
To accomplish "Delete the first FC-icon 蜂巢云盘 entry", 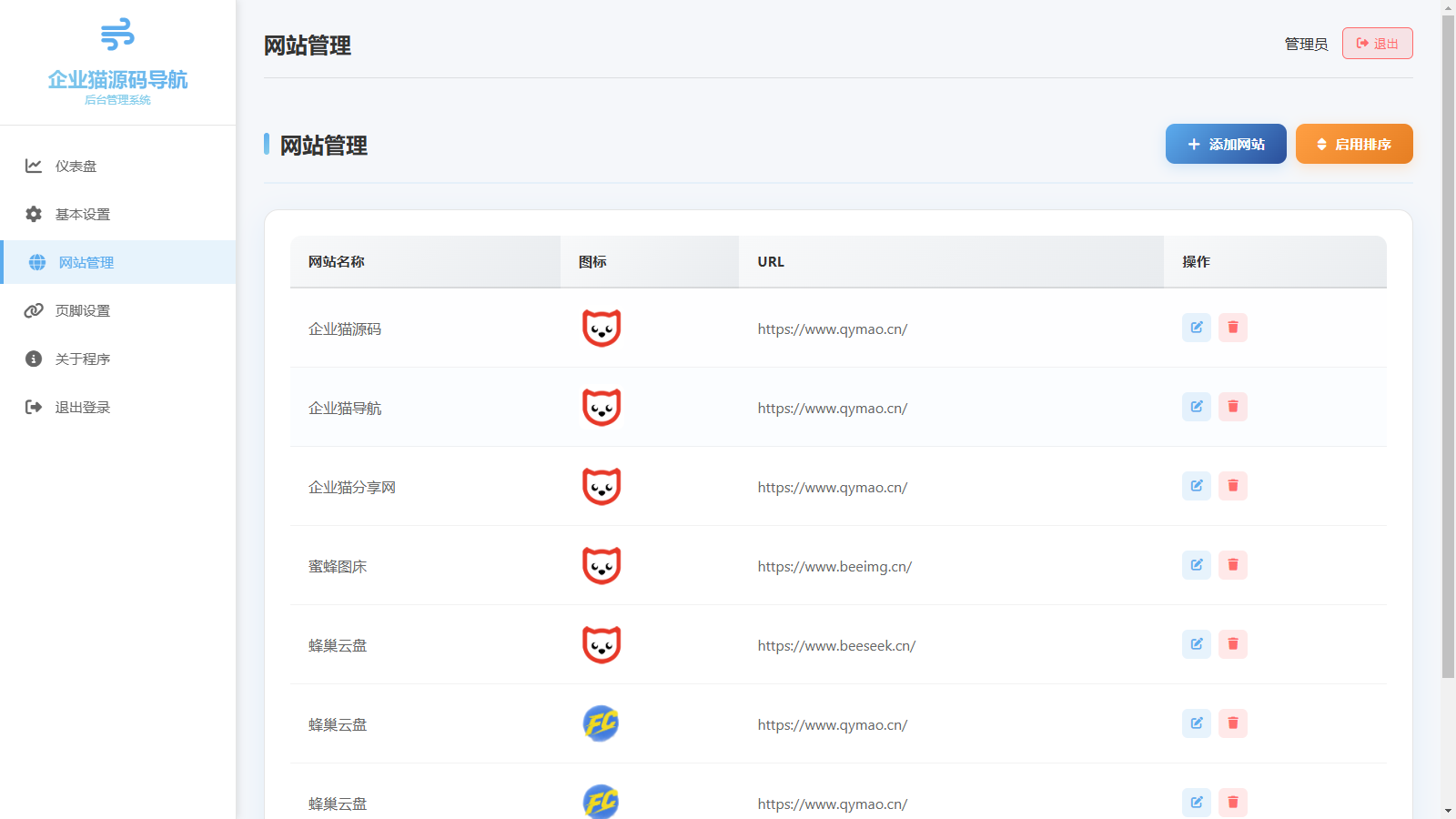I will click(x=1232, y=723).
